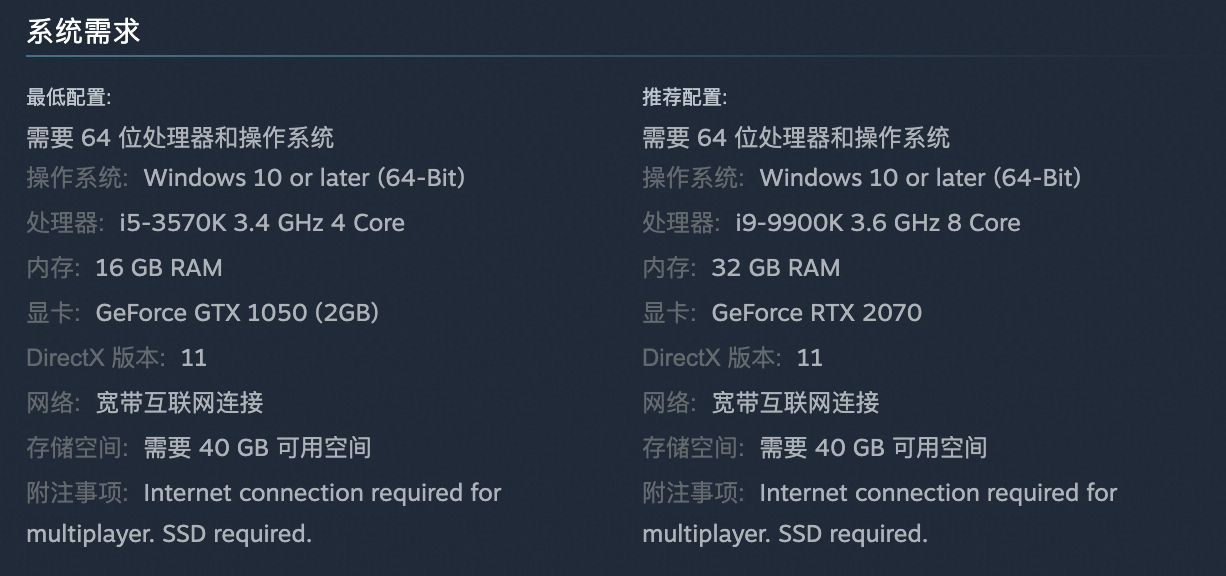Select the 32 GB RAM text
The height and width of the screenshot is (576, 1226).
775,267
